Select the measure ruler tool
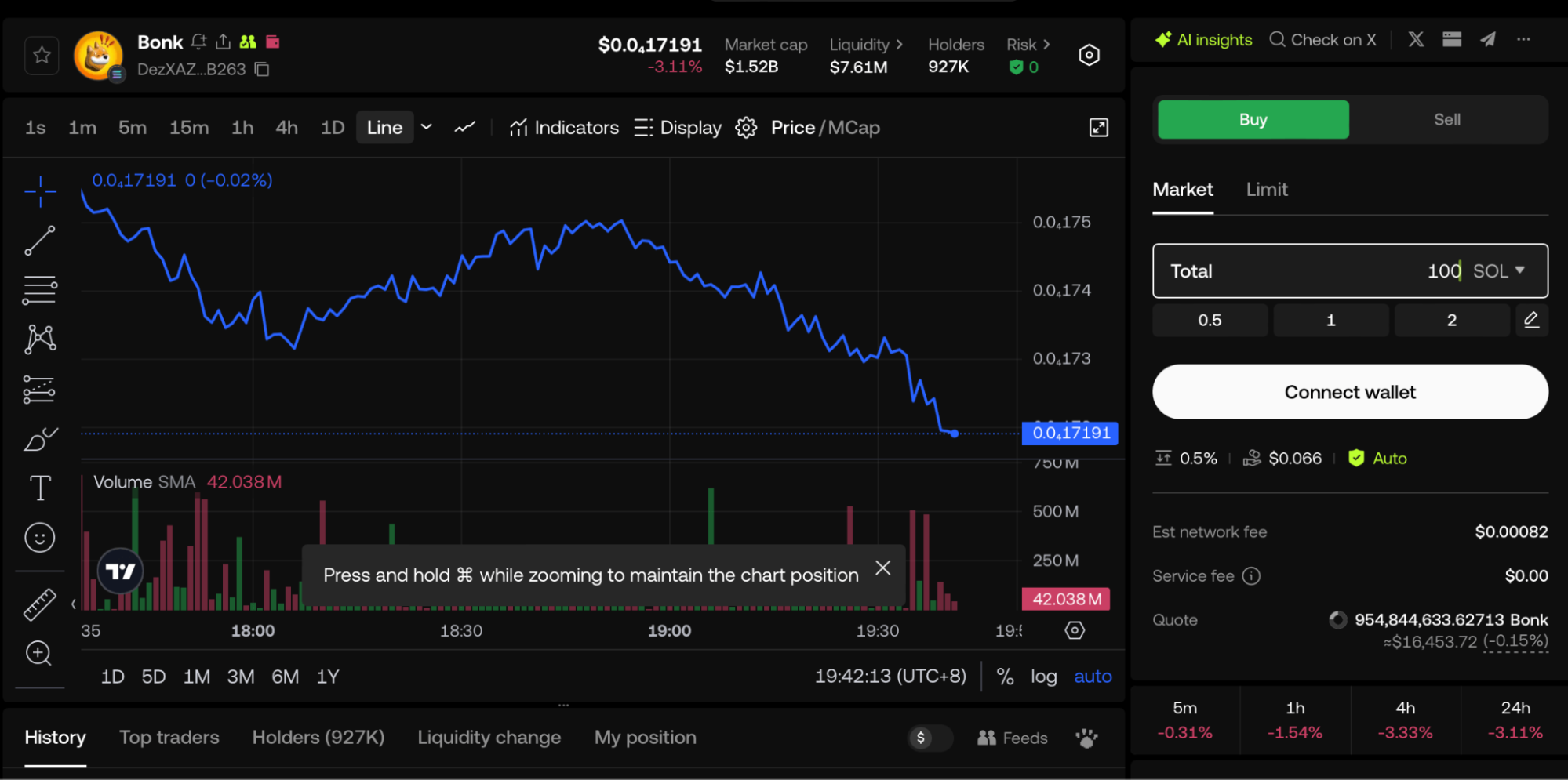 point(39,604)
